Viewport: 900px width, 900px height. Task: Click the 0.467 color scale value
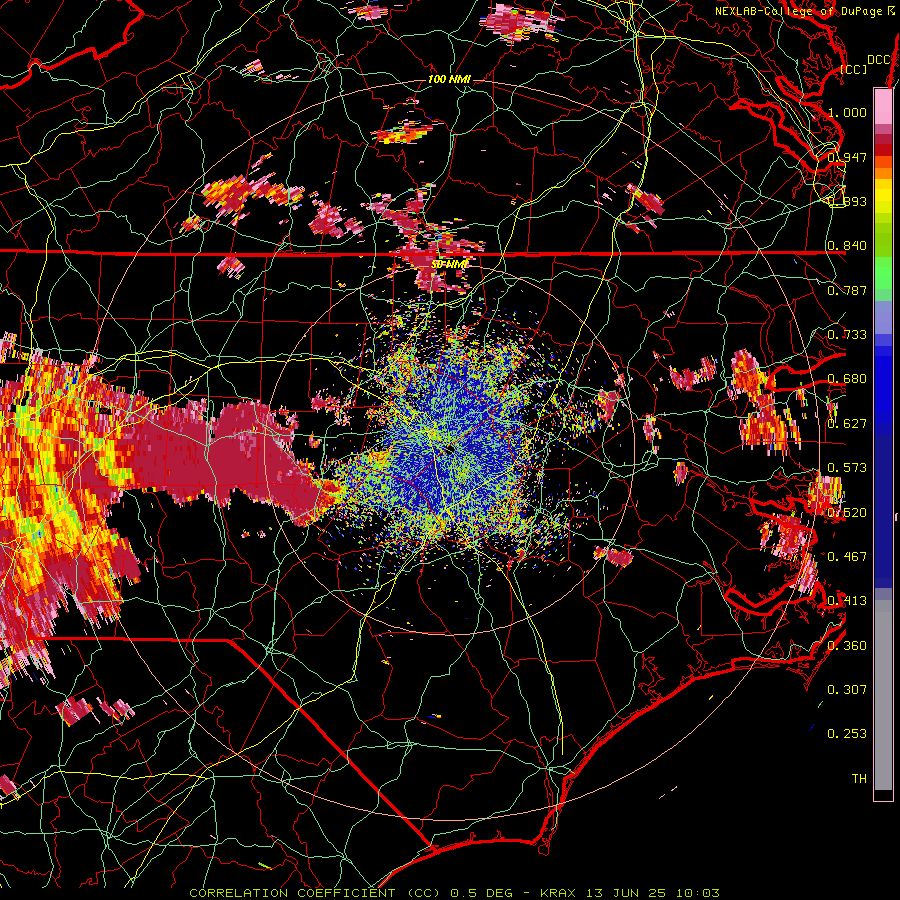[847, 557]
